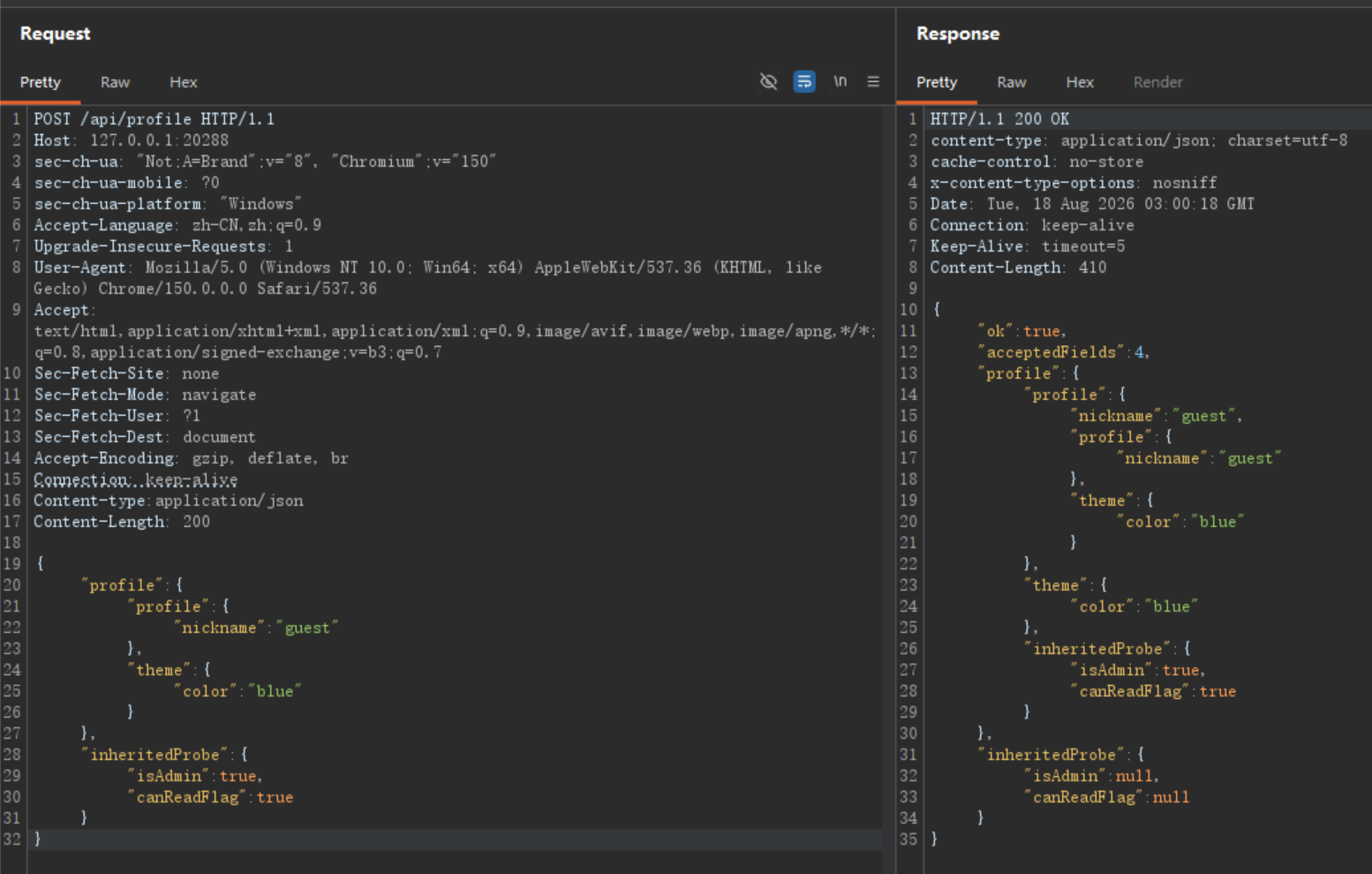This screenshot has width=1372, height=874.
Task: Click the HTTP/1.1 200 OK status line
Action: point(999,119)
